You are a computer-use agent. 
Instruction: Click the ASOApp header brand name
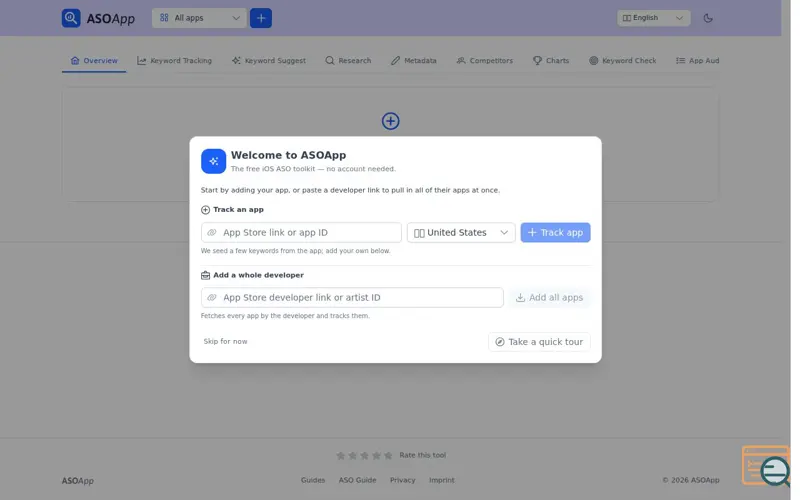111,18
